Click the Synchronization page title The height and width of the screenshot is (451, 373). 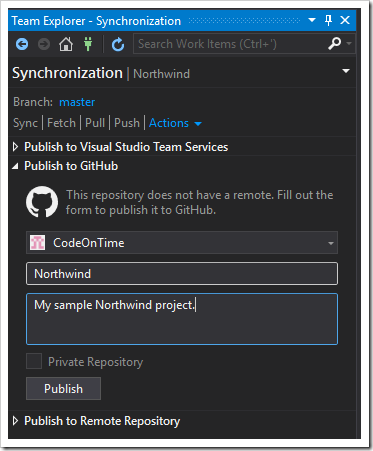[67, 73]
